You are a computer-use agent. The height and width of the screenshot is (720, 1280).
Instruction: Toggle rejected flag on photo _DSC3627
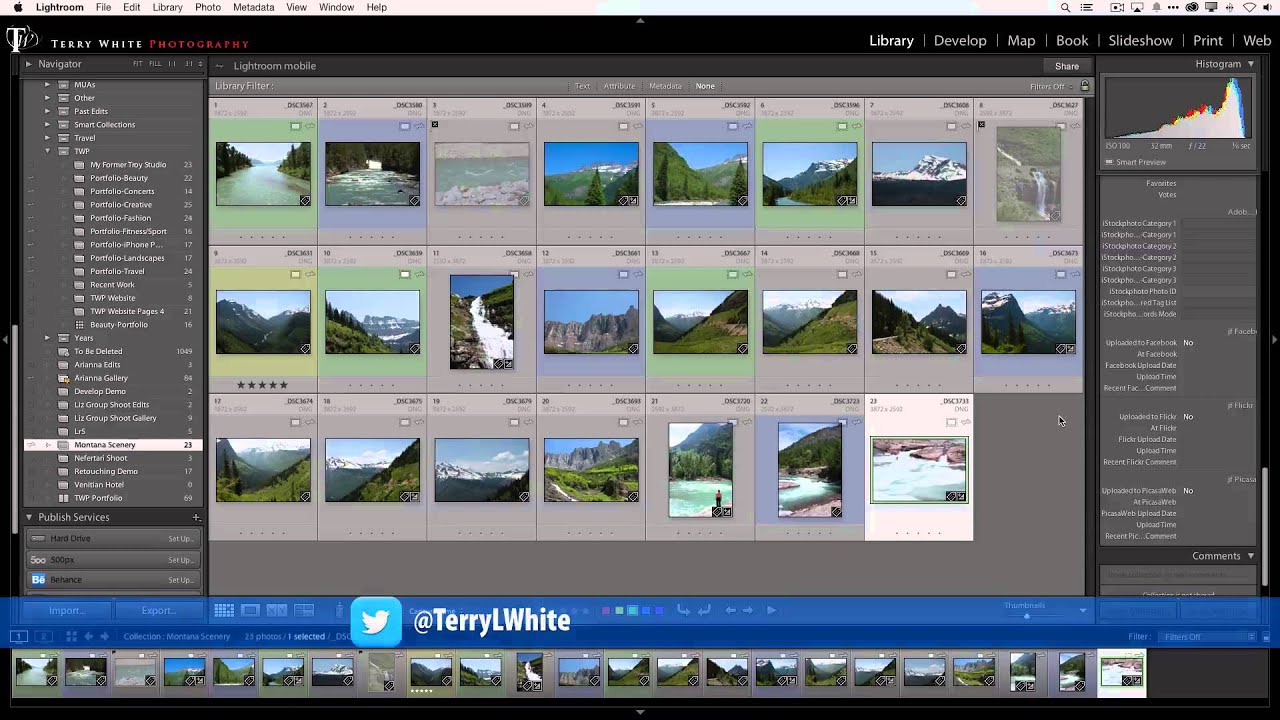[x=981, y=125]
